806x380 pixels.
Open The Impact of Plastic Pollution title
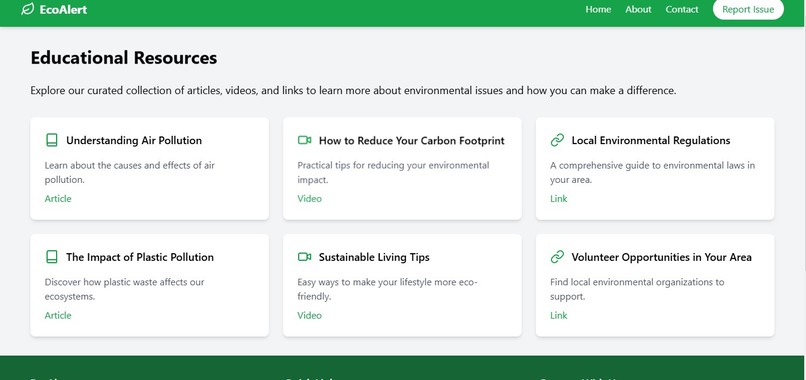140,257
